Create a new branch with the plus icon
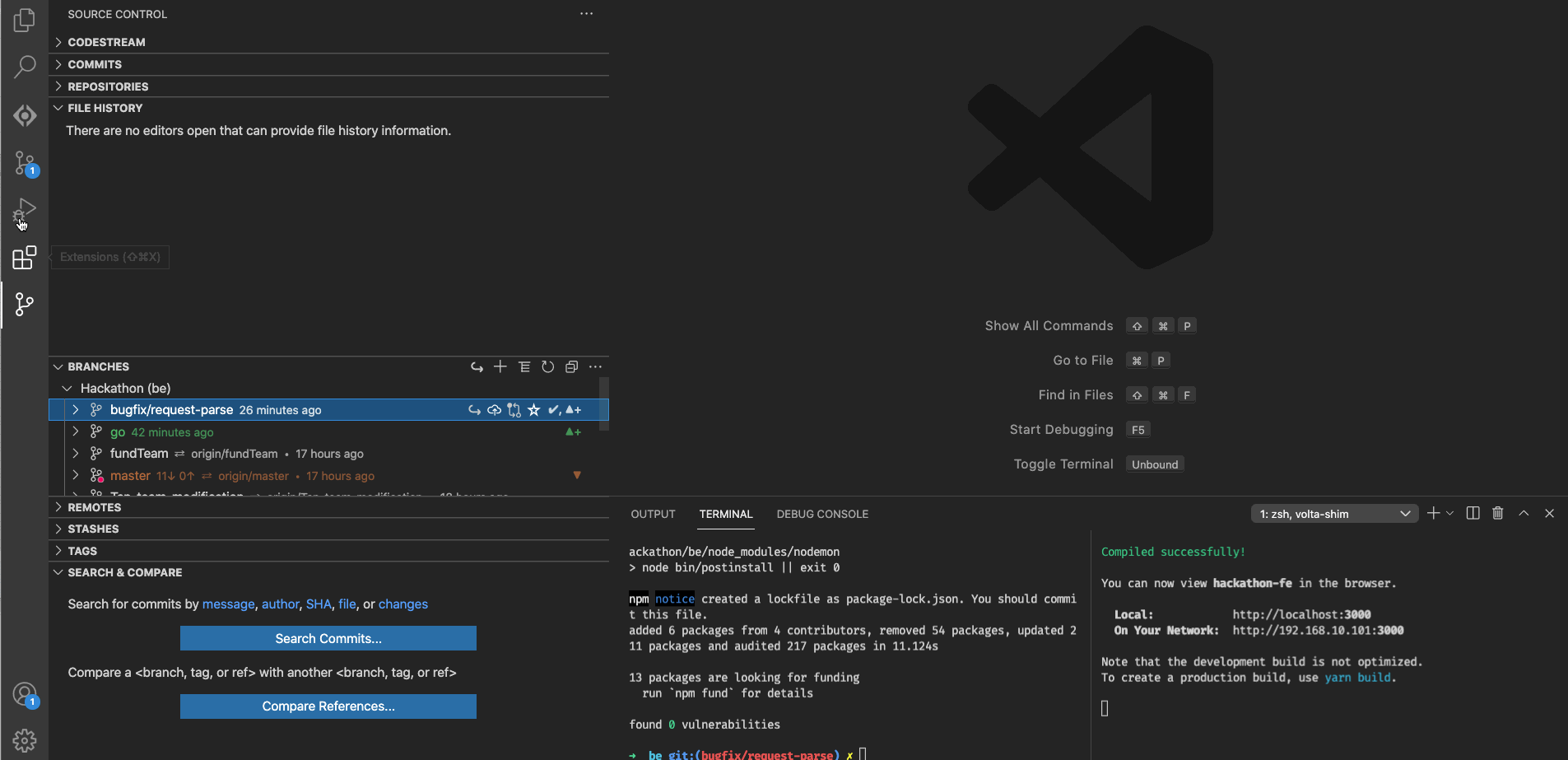1568x760 pixels. tap(500, 366)
